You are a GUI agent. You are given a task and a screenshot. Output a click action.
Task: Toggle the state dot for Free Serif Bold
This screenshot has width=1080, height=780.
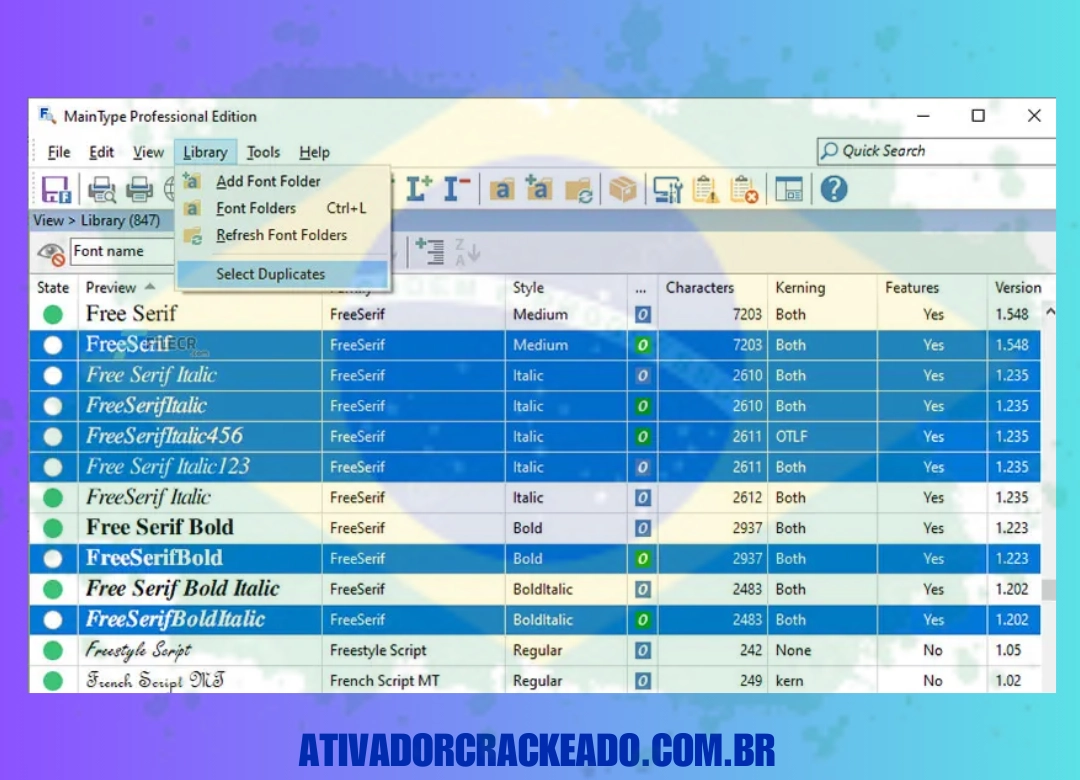53,528
